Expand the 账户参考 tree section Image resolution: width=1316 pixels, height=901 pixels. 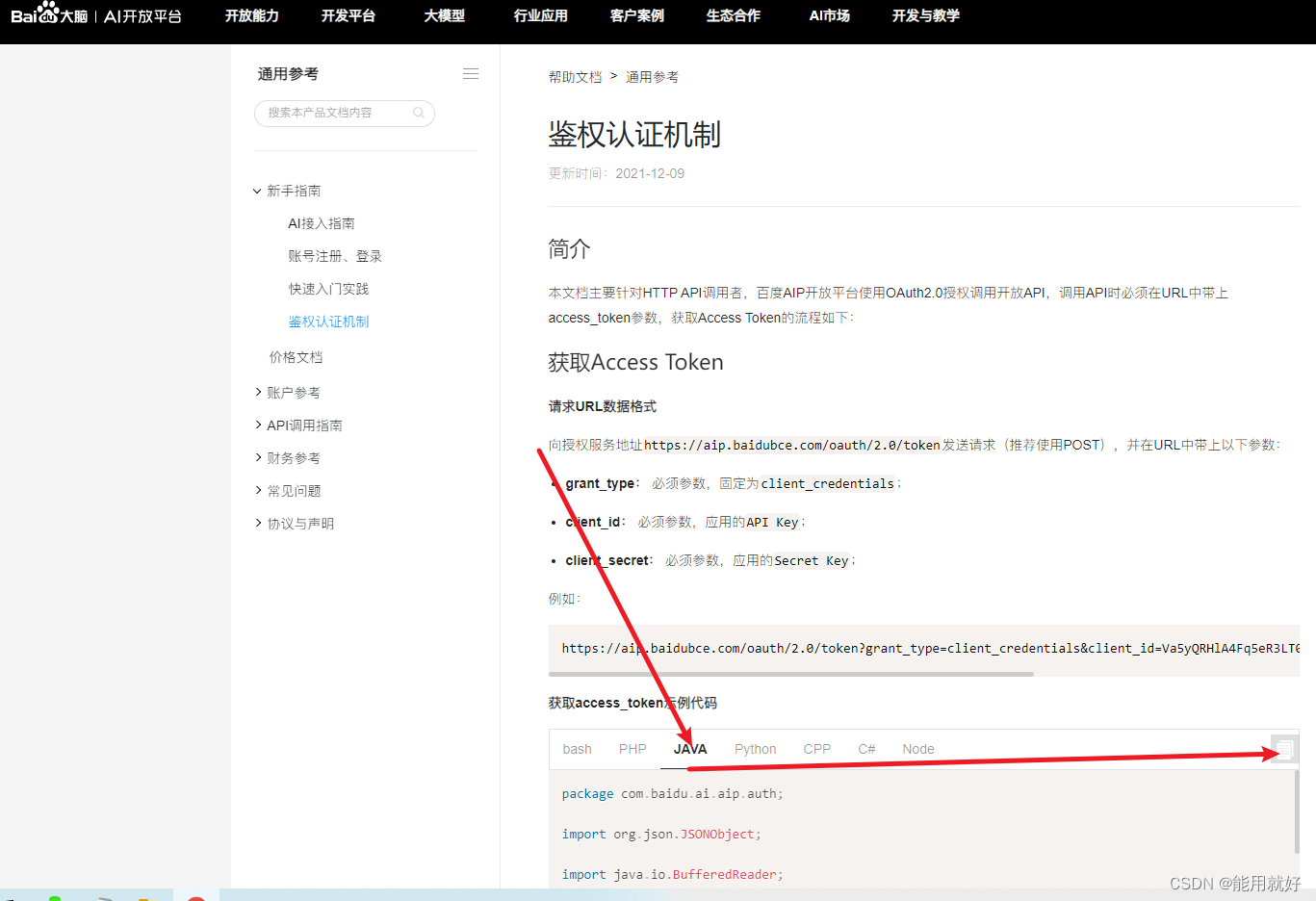point(287,393)
